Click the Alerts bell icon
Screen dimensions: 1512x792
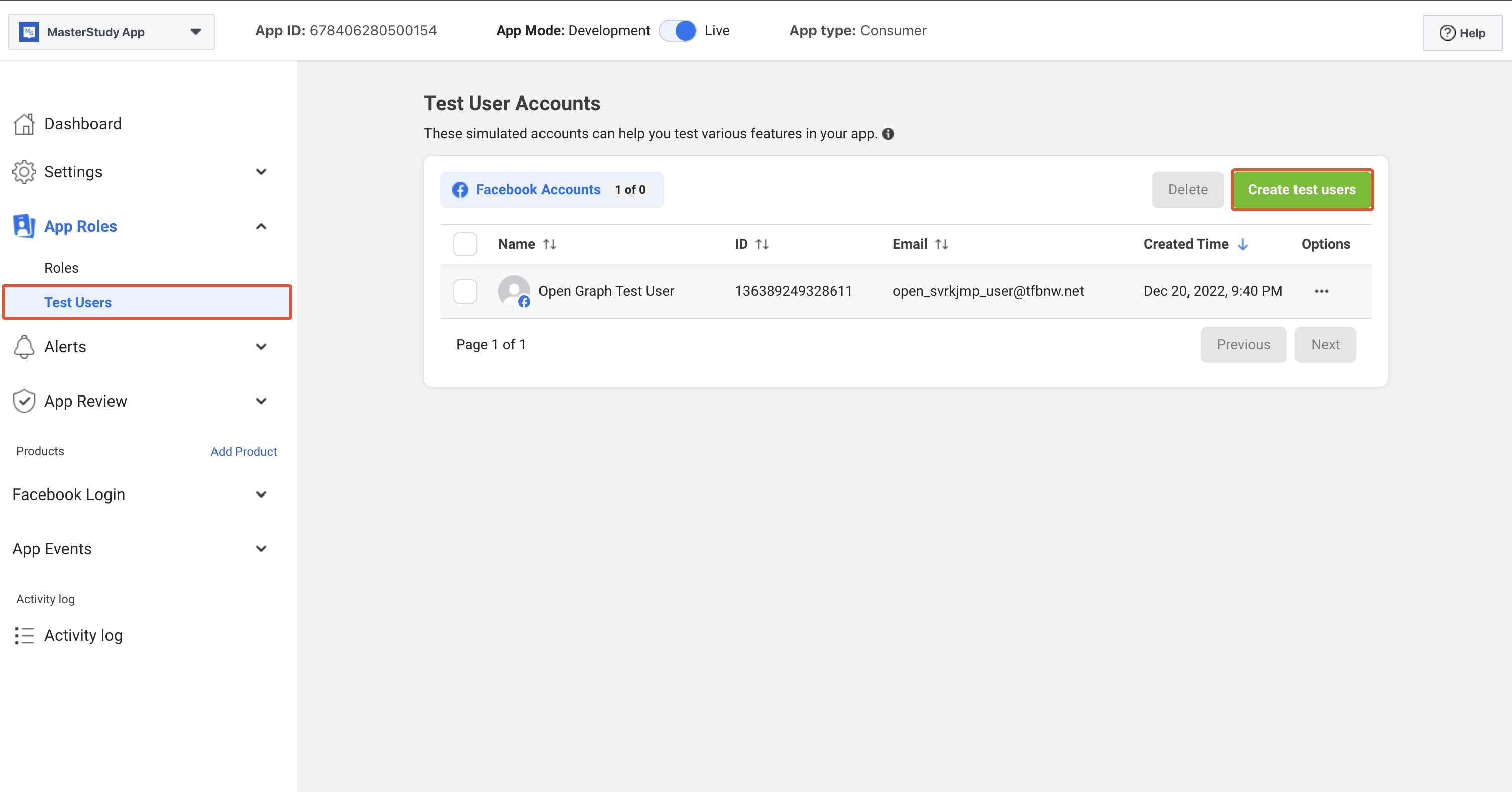point(24,346)
